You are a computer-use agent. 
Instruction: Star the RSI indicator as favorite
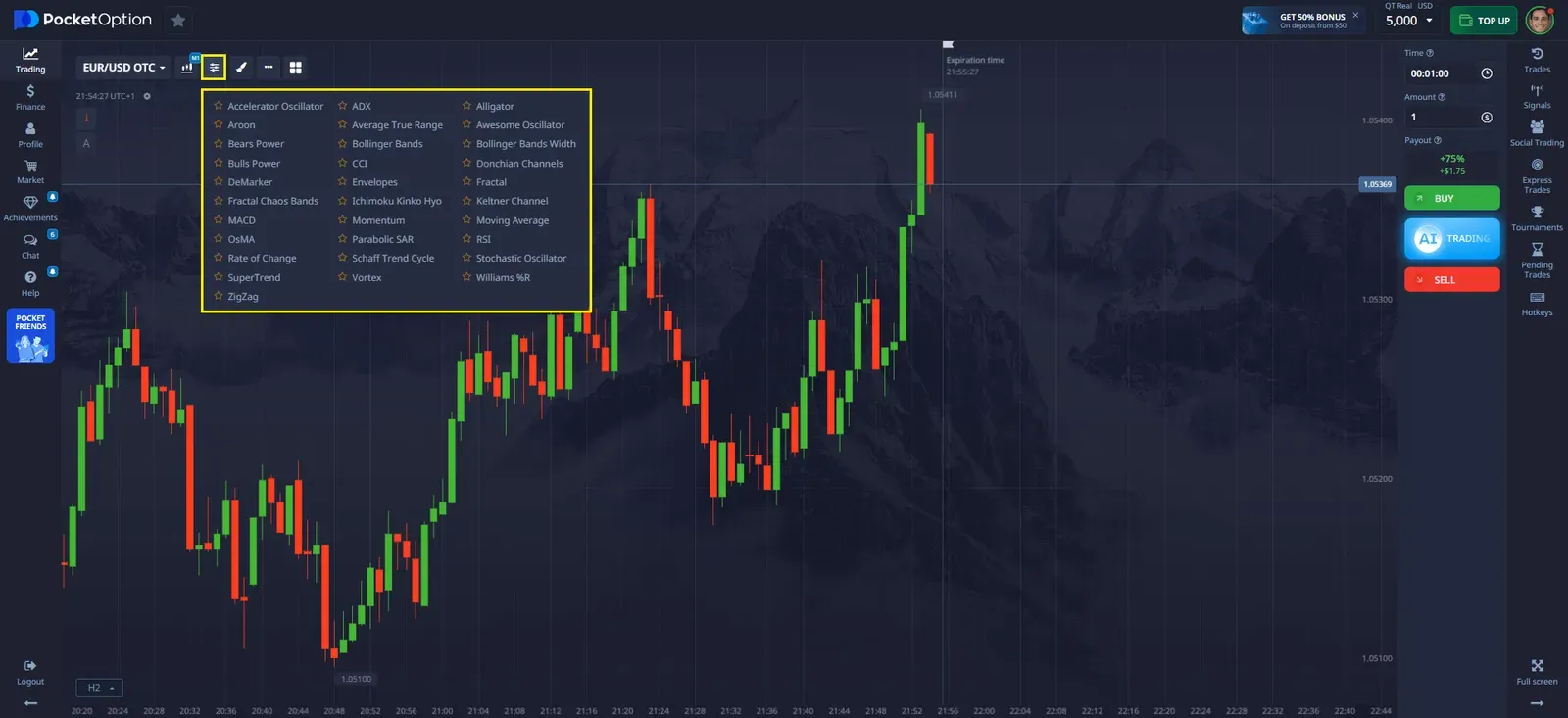click(467, 239)
